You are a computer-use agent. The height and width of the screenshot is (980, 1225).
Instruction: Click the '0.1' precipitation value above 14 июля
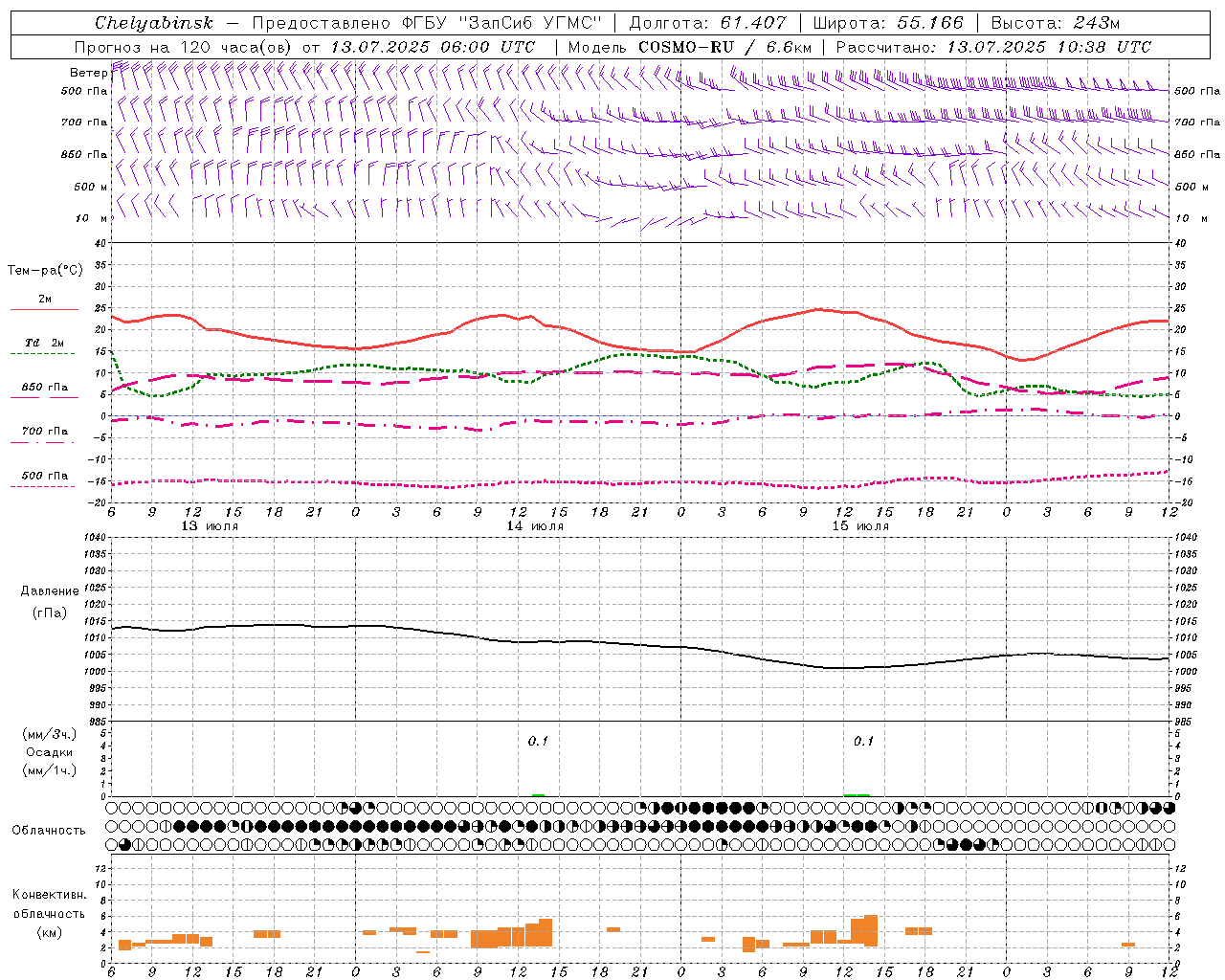538,741
